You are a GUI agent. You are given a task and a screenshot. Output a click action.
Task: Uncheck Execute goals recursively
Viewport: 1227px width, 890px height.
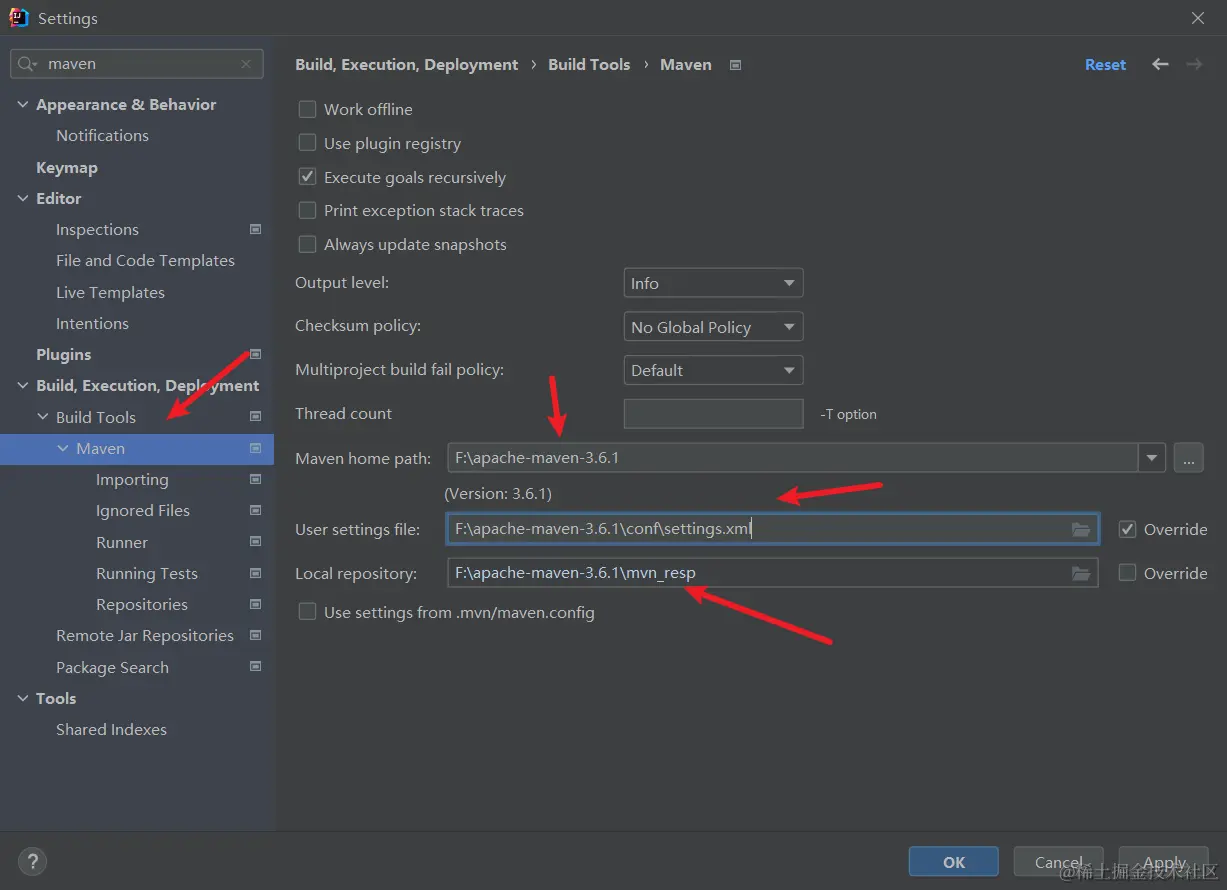point(308,177)
